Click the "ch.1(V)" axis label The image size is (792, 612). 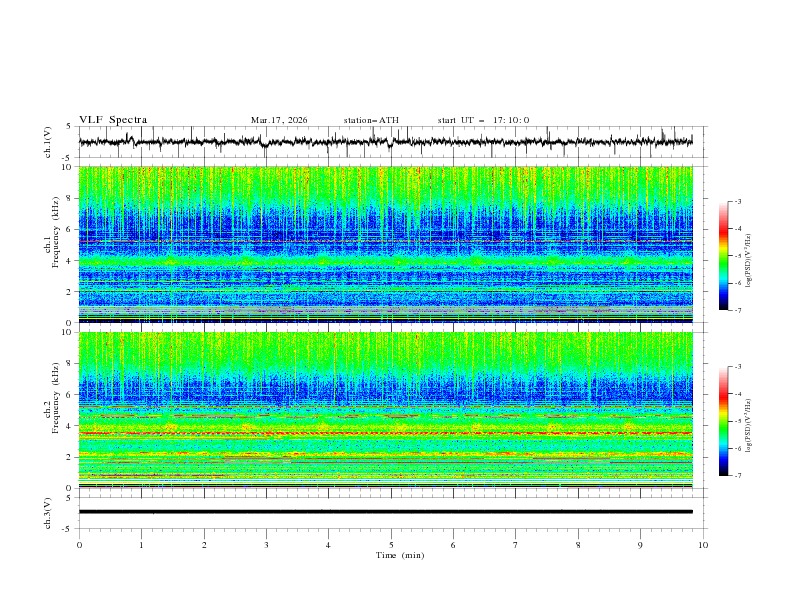[x=48, y=142]
